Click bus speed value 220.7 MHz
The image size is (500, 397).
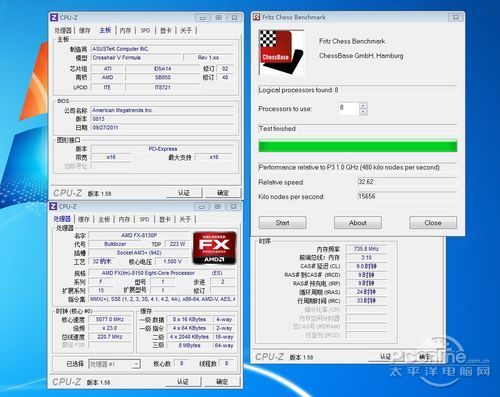tap(110, 337)
